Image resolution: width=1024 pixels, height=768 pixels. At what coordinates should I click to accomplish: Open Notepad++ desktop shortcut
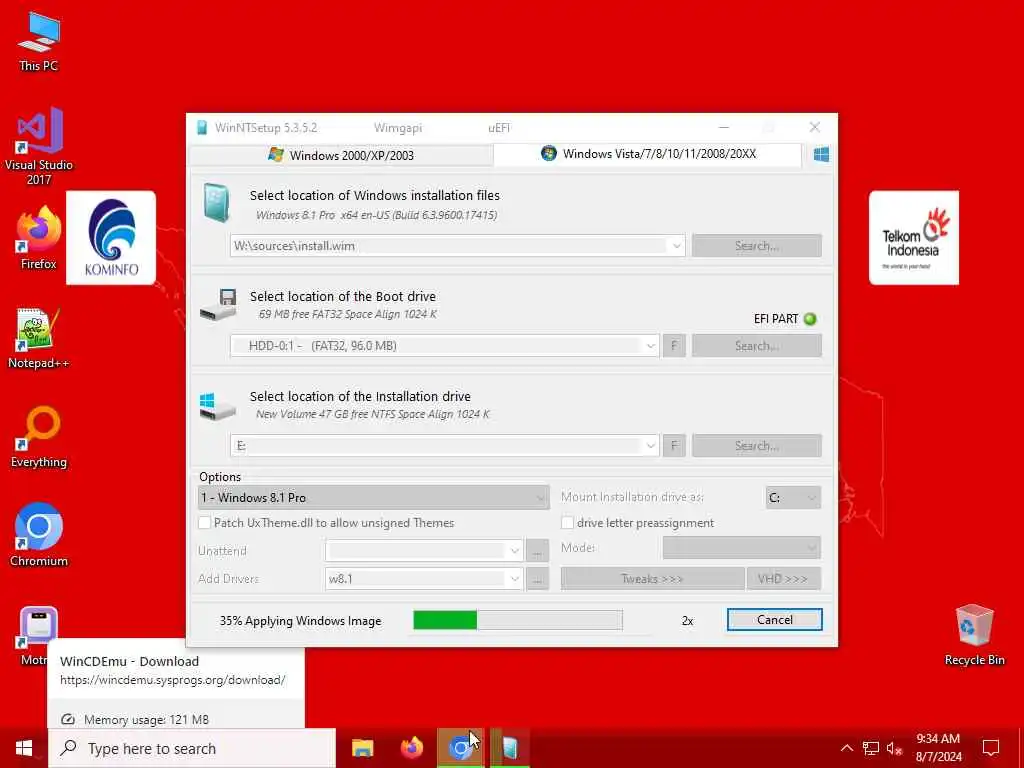[x=39, y=338]
